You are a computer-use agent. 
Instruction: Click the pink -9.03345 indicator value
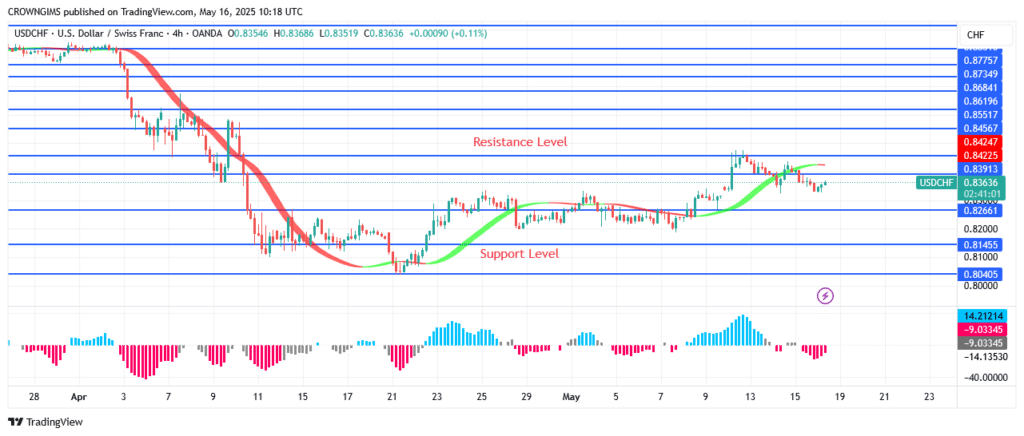pos(982,329)
